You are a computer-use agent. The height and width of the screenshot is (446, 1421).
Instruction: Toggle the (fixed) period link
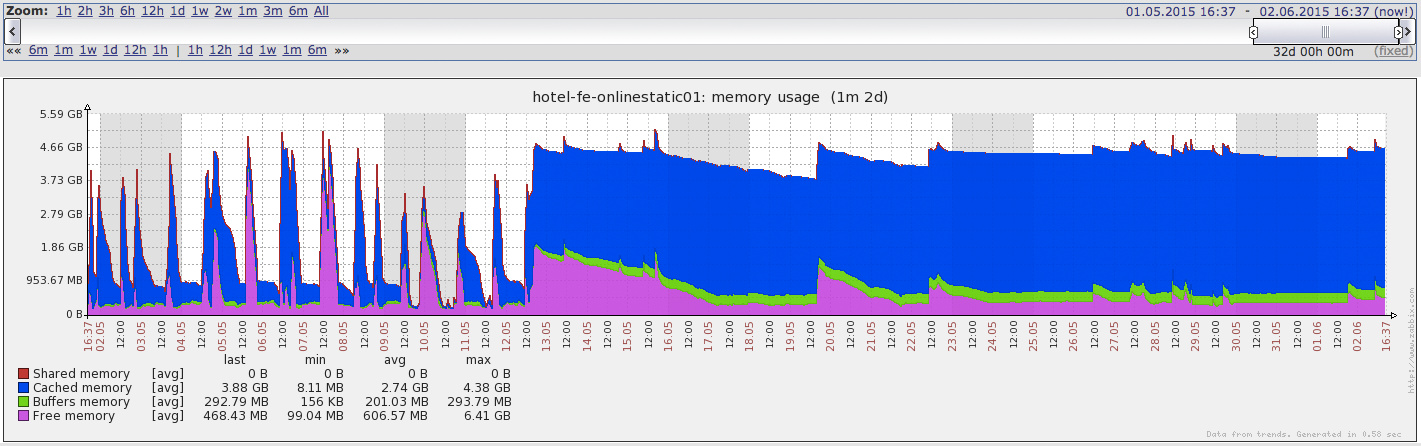pos(1394,51)
